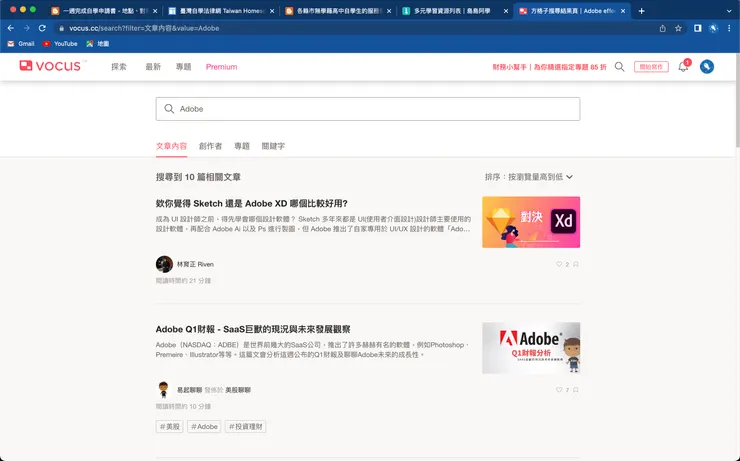Open the tab list chevron at top right
Screen dimensions: 740x461
(x=729, y=10)
